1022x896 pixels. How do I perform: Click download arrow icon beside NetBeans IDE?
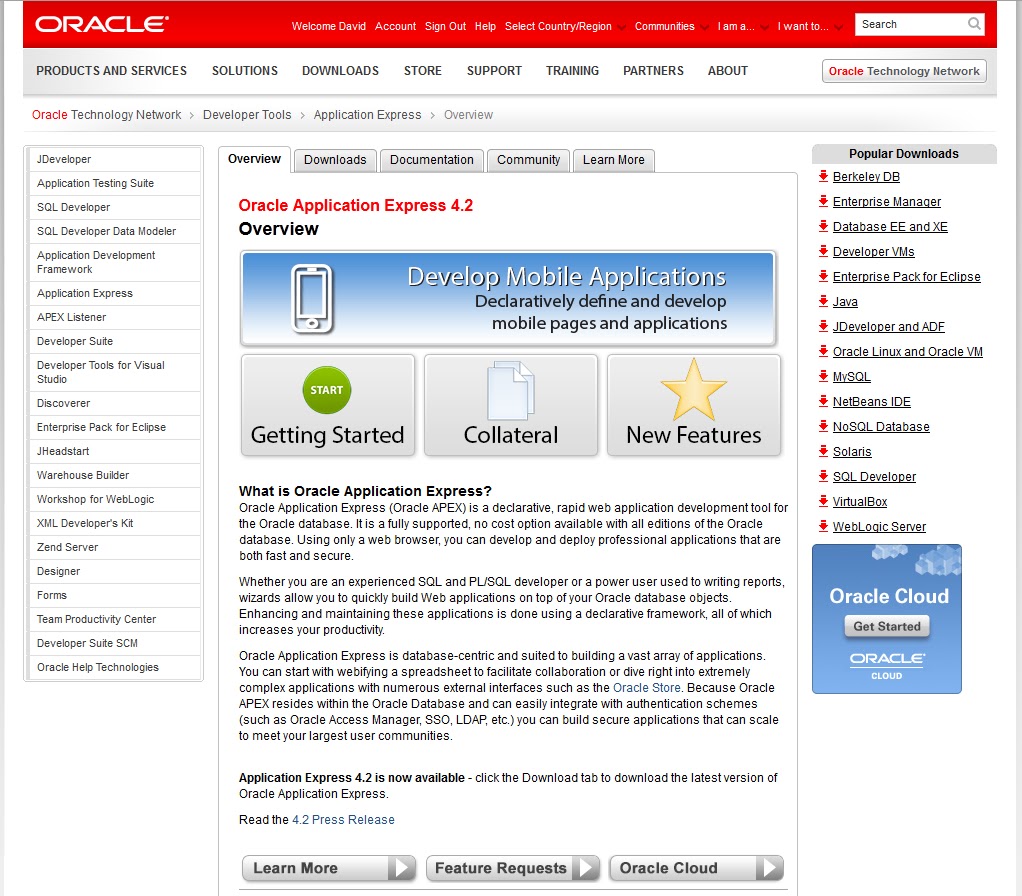point(823,401)
